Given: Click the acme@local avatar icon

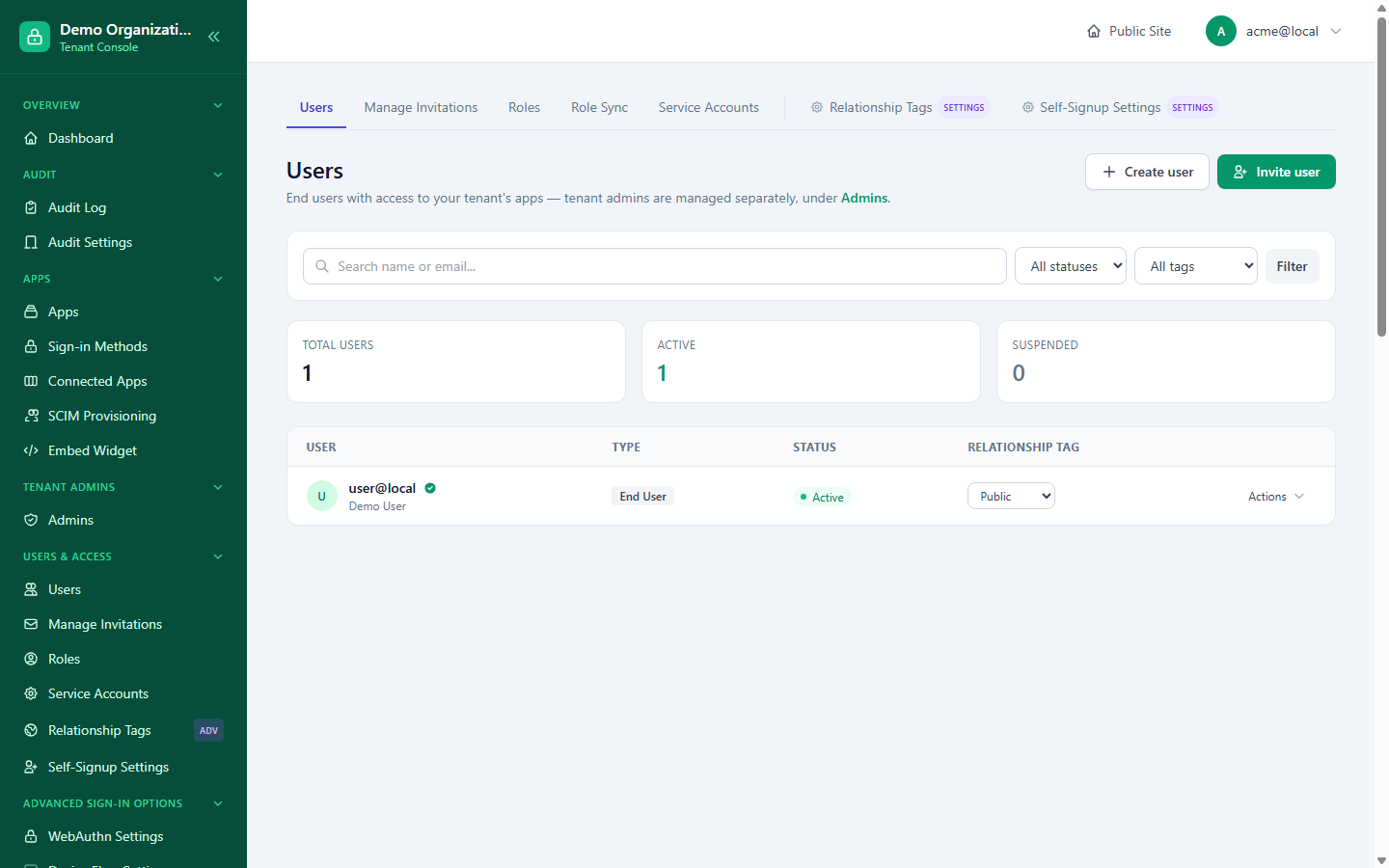Looking at the screenshot, I should pos(1221,31).
